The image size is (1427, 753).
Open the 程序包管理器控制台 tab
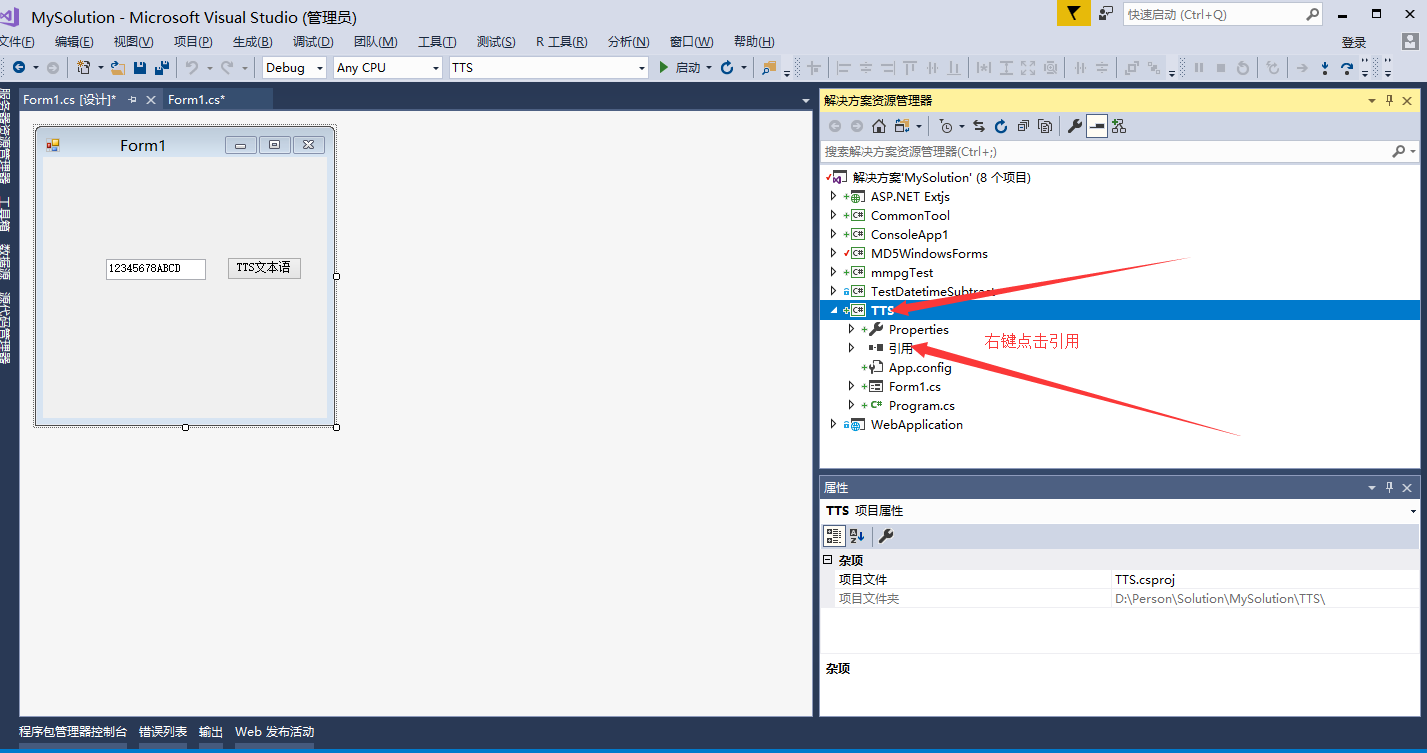(73, 731)
